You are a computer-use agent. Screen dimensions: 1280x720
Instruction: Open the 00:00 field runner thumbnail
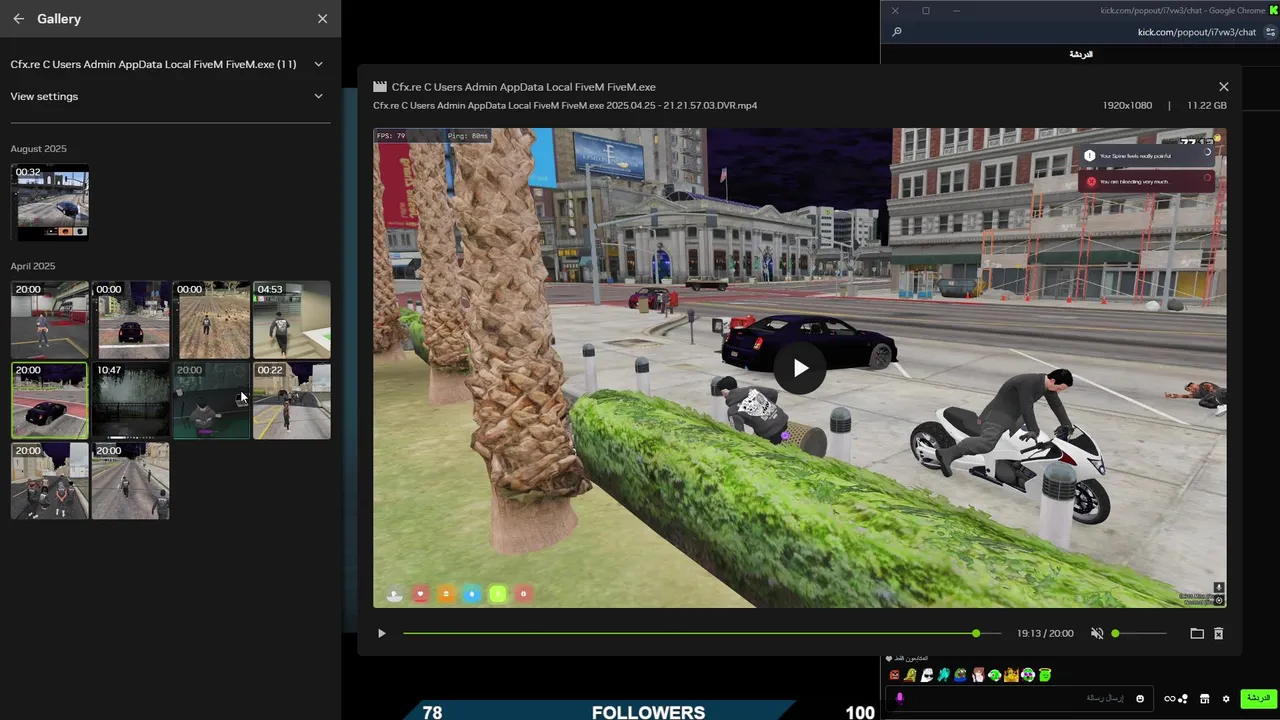pos(211,320)
